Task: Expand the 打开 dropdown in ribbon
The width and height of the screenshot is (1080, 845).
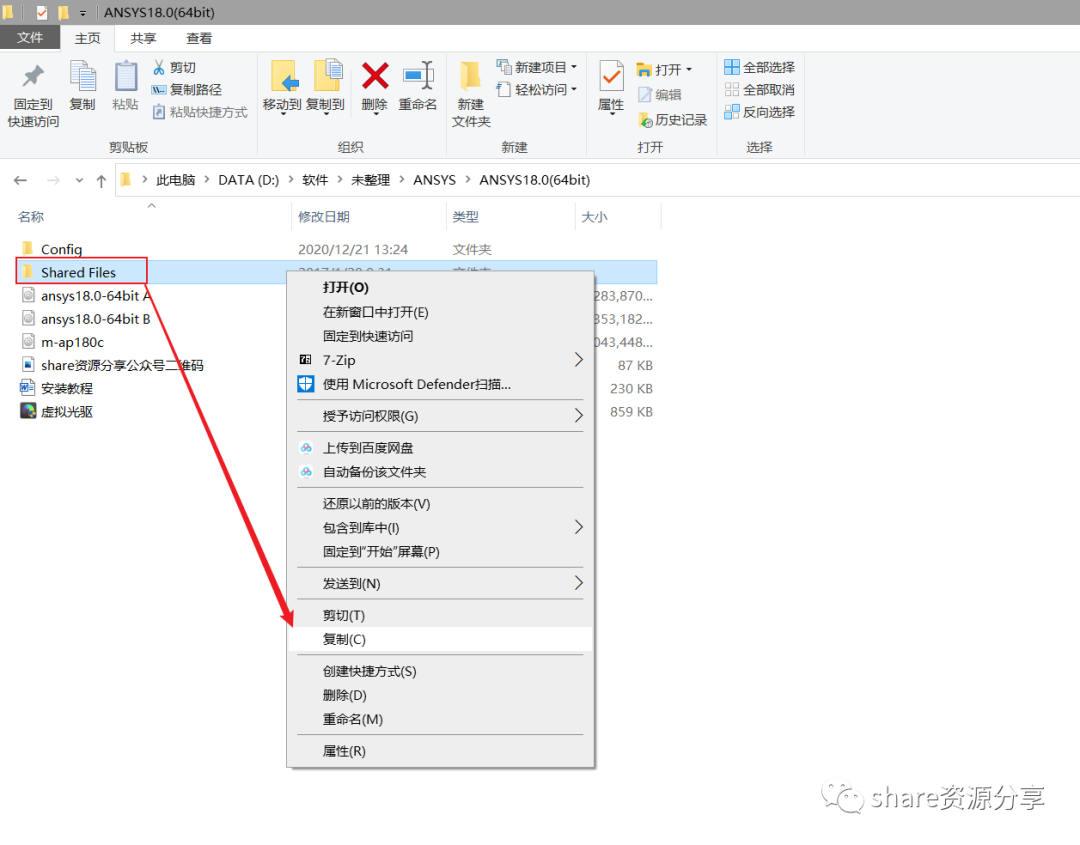Action: 689,70
